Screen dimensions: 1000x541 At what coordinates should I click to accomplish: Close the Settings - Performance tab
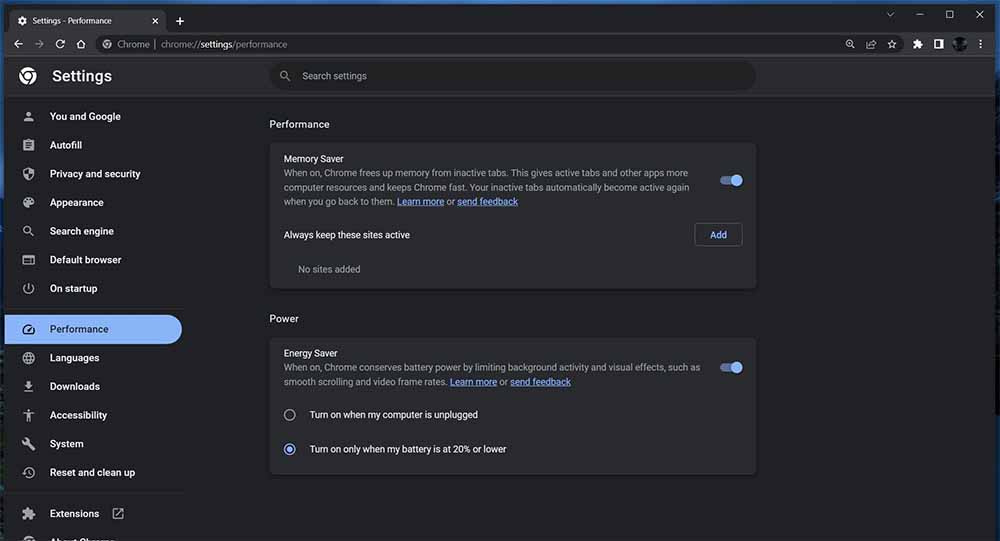(x=155, y=21)
